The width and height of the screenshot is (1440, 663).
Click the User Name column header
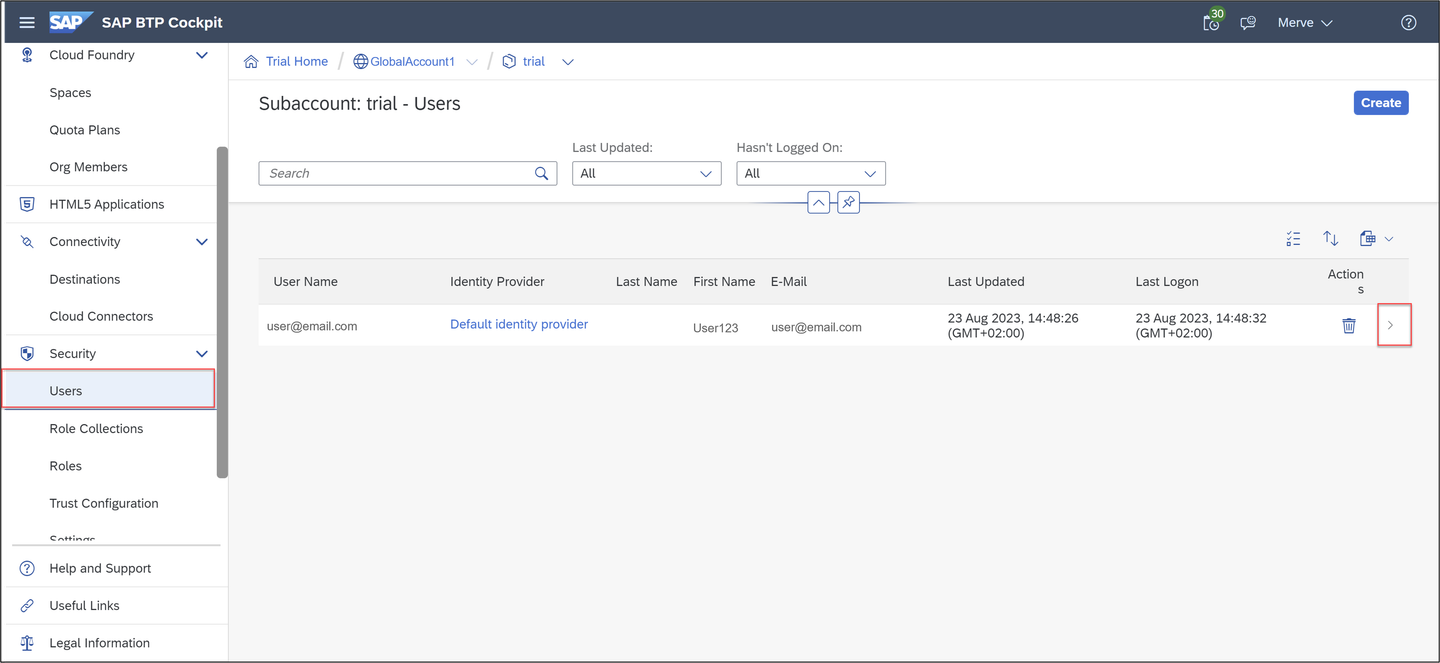[x=305, y=282]
